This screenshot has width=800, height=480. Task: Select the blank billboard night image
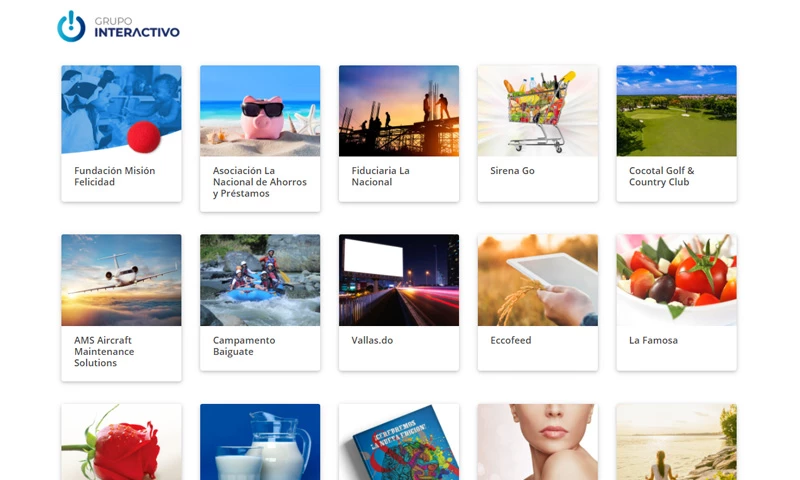click(x=399, y=280)
